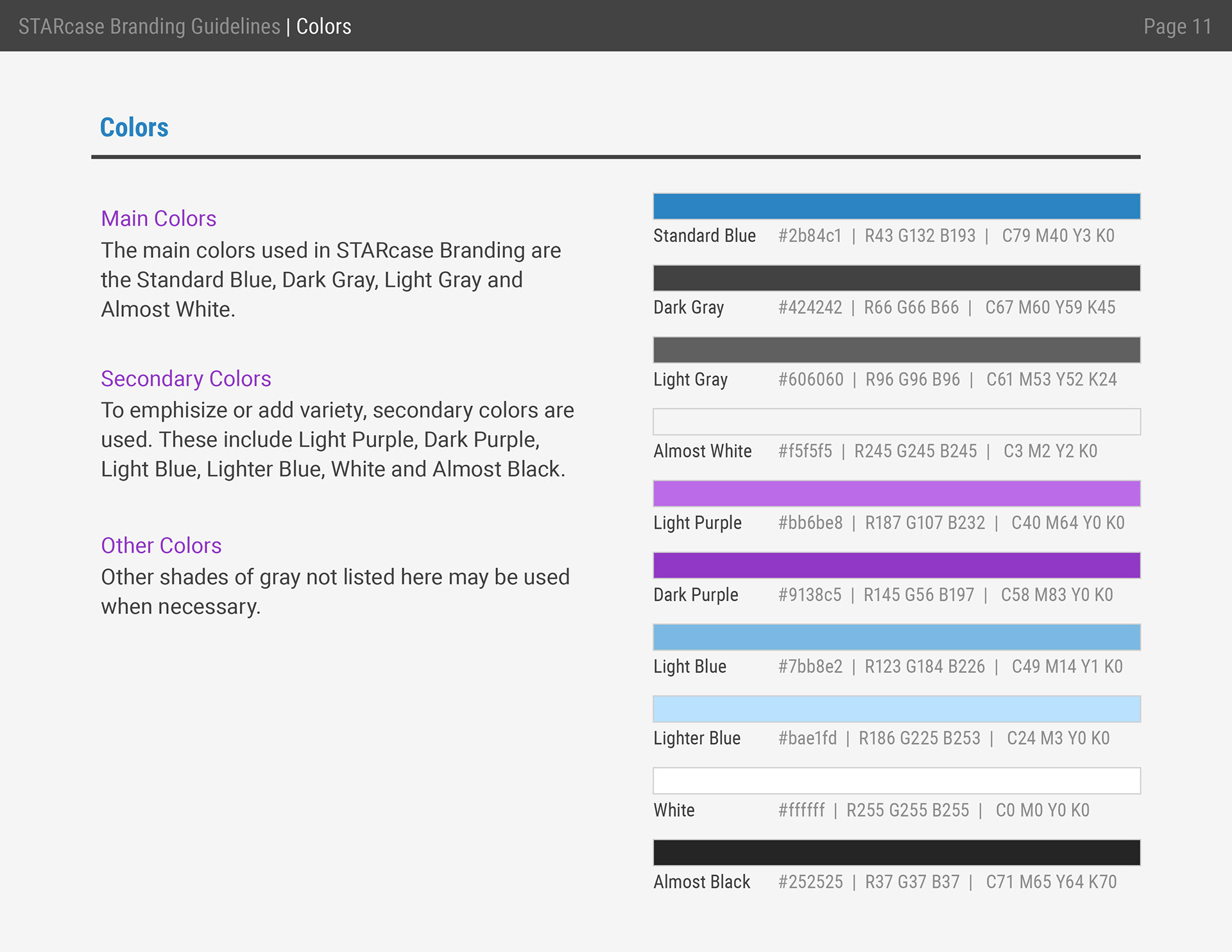Select the Light Purple color bar
Screen dimensions: 1232x952
click(x=896, y=494)
